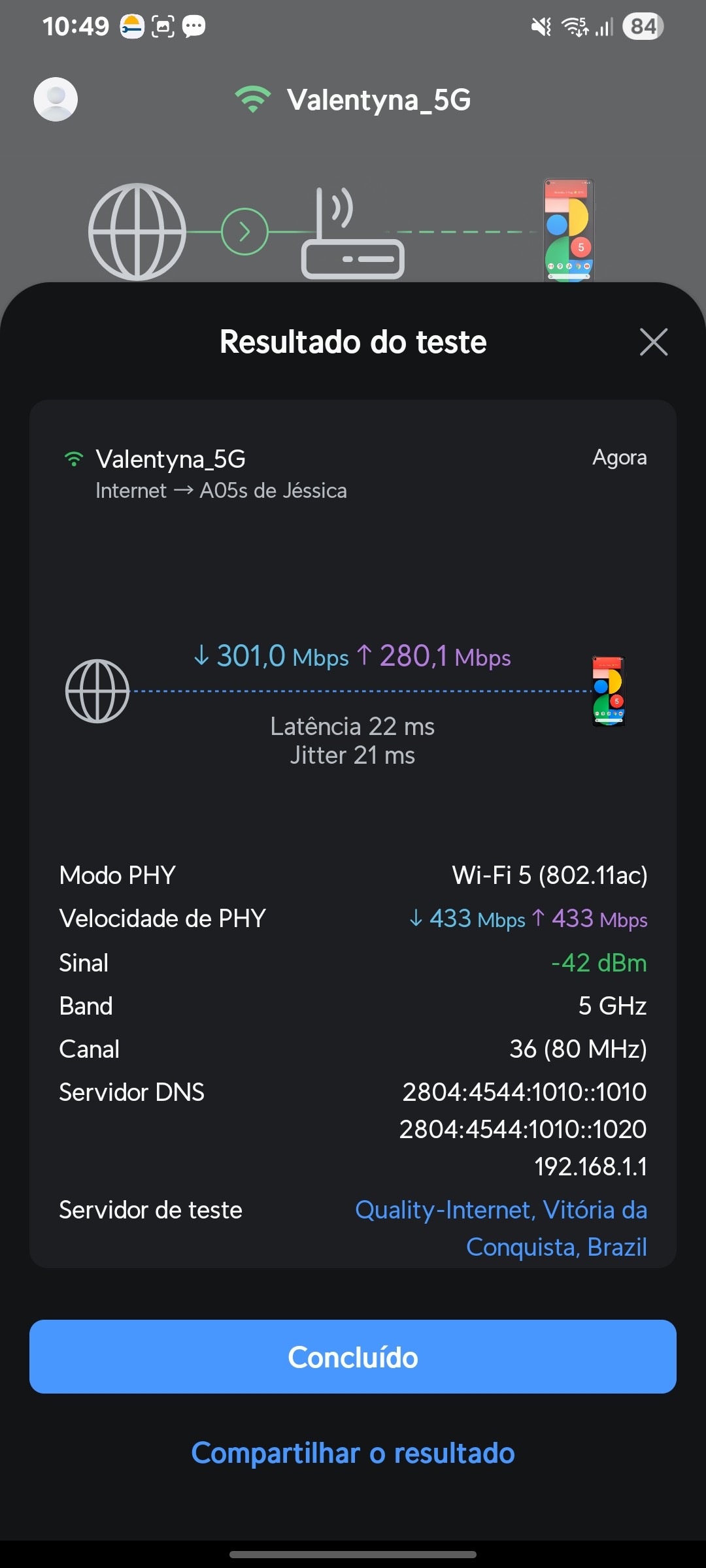Image resolution: width=706 pixels, height=1568 pixels.
Task: Tap the Concluído button
Action: click(x=353, y=1357)
